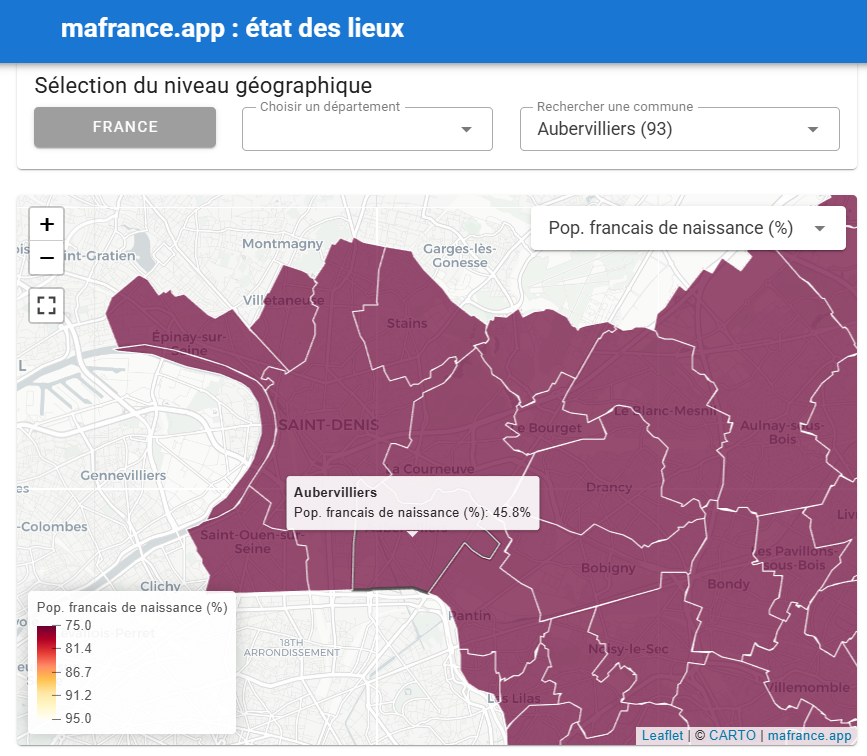Select the Stains commune on map
Image resolution: width=867 pixels, height=756 pixels.
(407, 324)
